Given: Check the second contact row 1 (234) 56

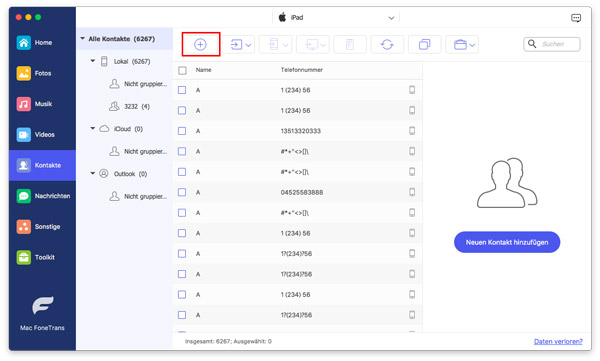Looking at the screenshot, I should [182, 111].
